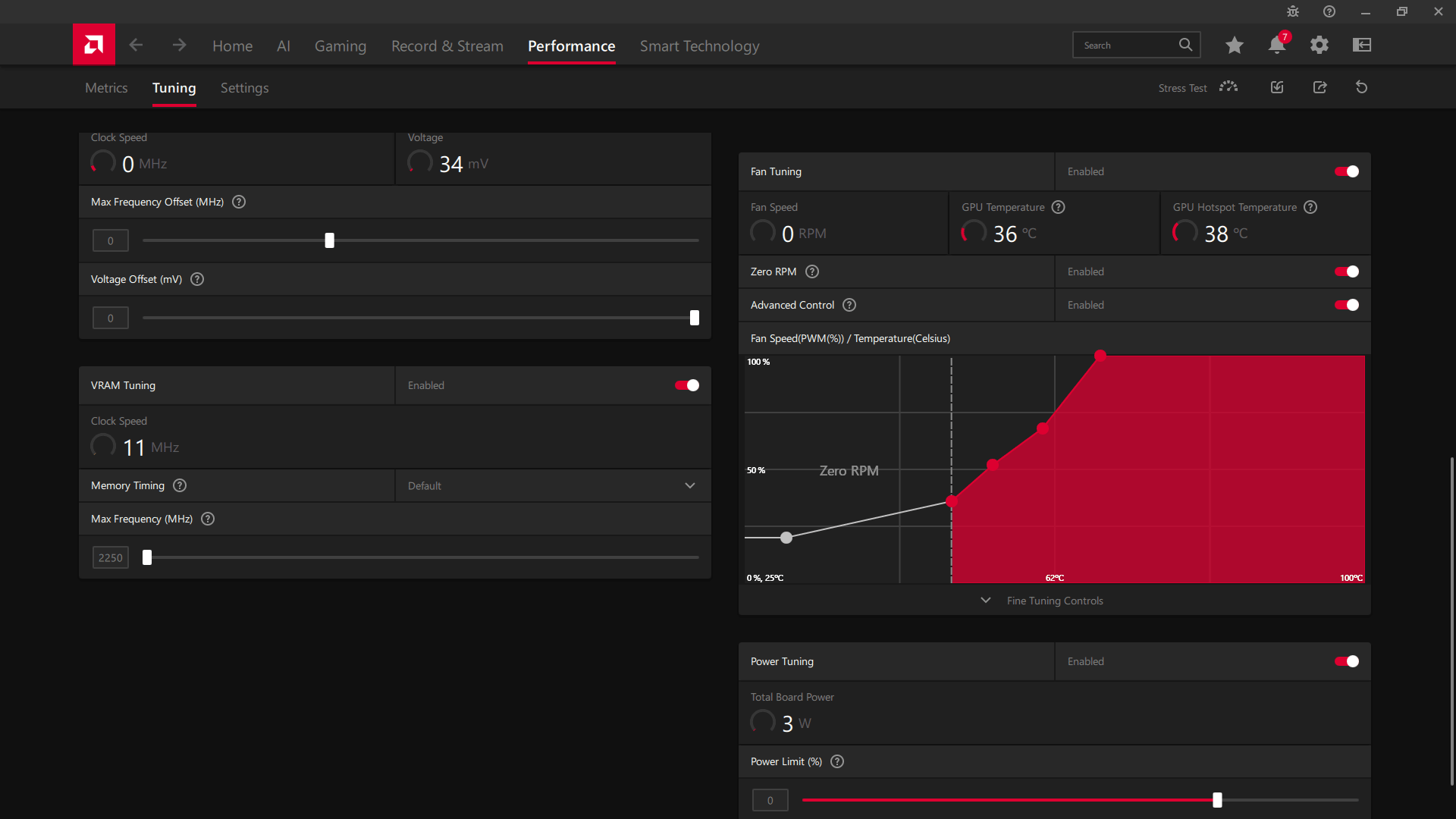Open the Memory Timing dropdown

click(x=553, y=485)
